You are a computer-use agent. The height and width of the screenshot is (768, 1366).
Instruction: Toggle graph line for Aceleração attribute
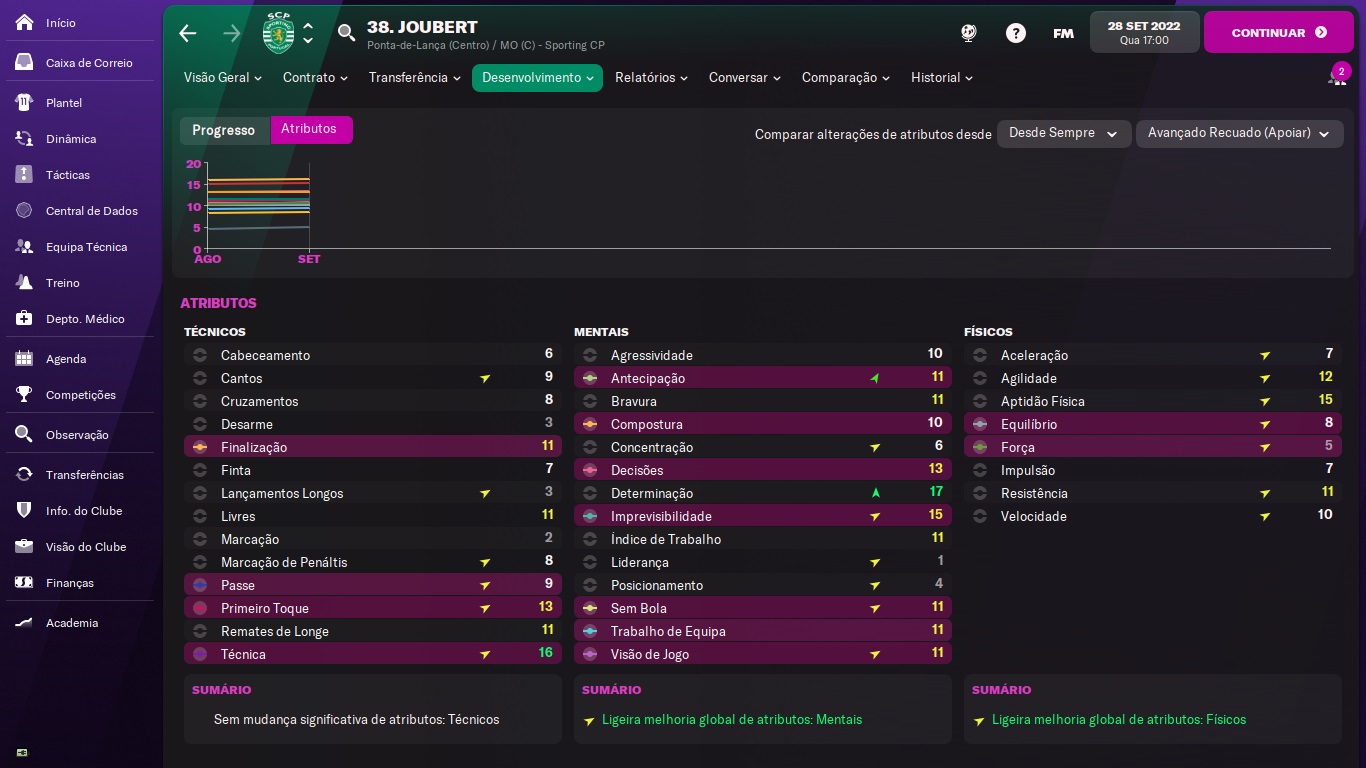[x=980, y=355]
